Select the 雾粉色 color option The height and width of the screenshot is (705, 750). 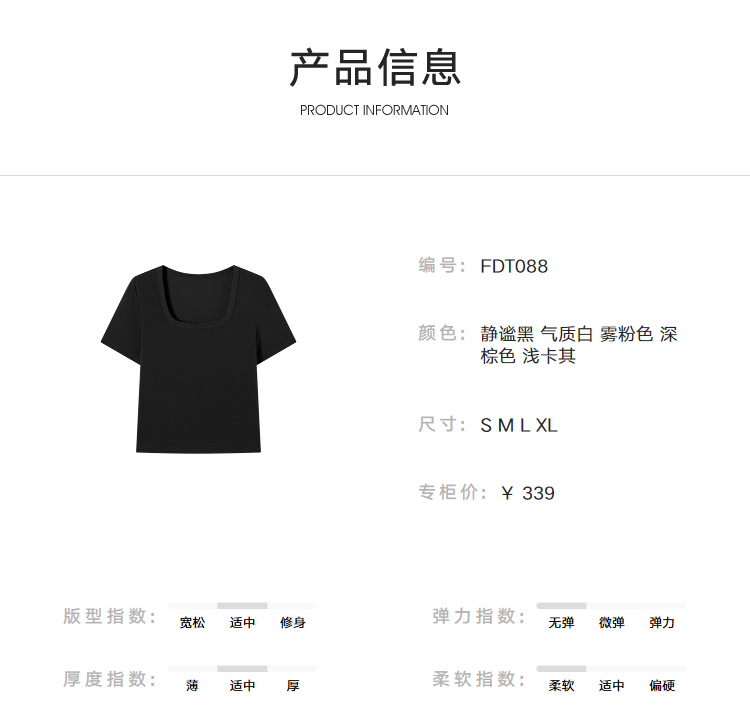(x=626, y=334)
